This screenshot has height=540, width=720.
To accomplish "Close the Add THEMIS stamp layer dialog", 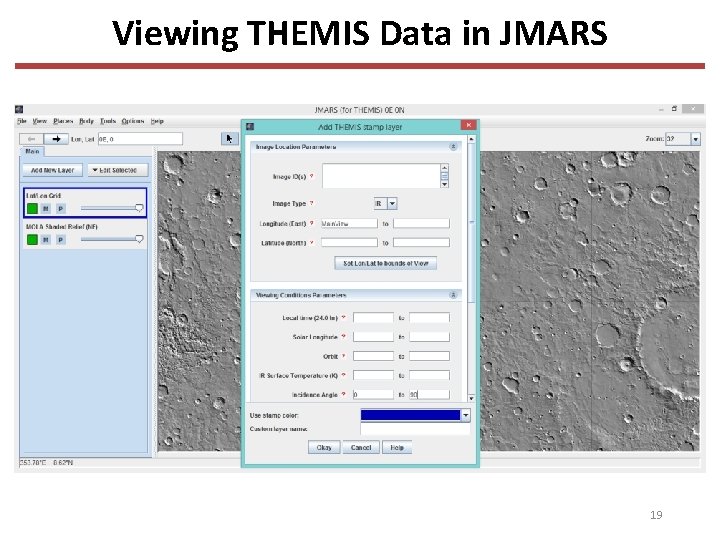I will tap(468, 125).
